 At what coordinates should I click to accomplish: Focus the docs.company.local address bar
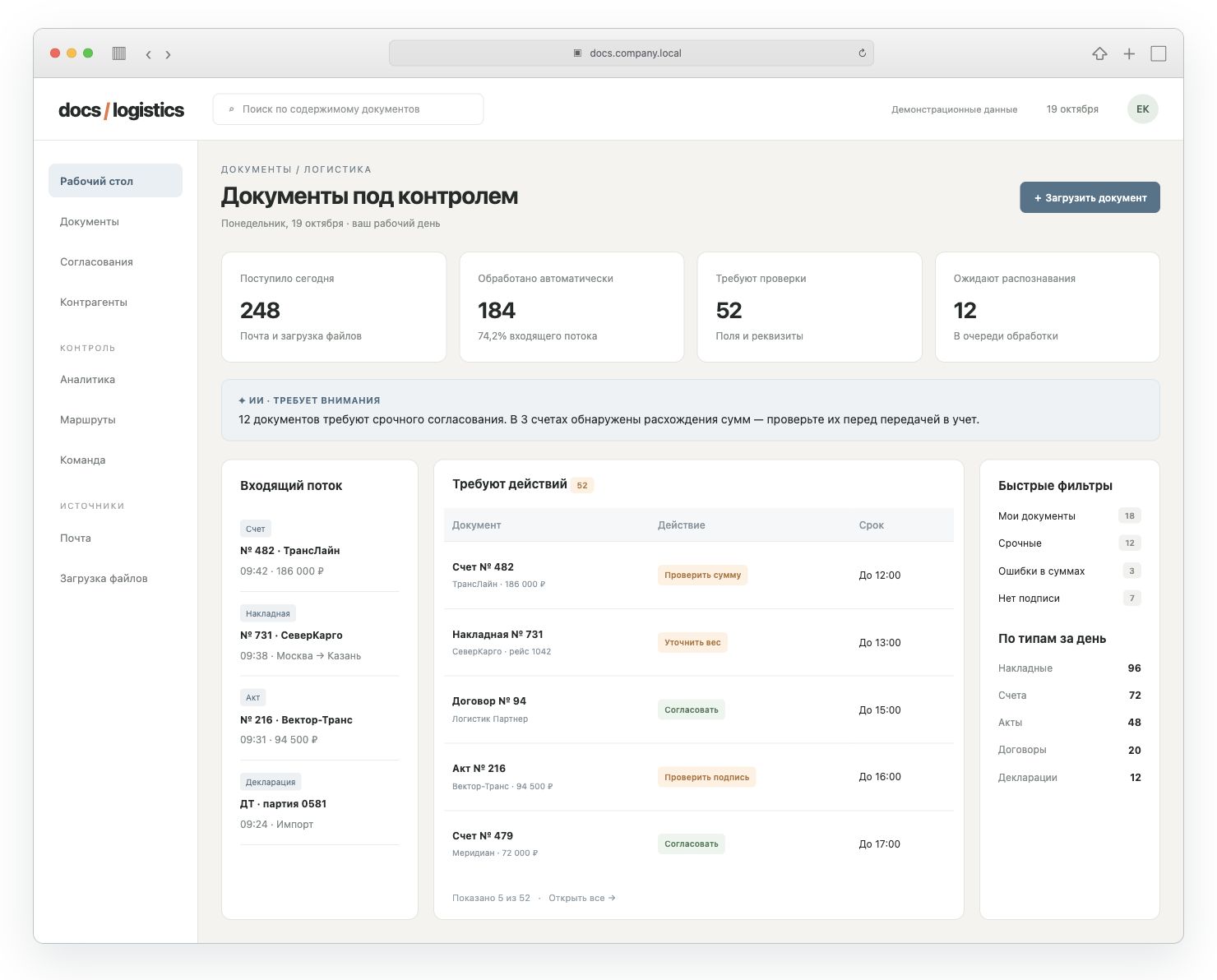(x=632, y=53)
